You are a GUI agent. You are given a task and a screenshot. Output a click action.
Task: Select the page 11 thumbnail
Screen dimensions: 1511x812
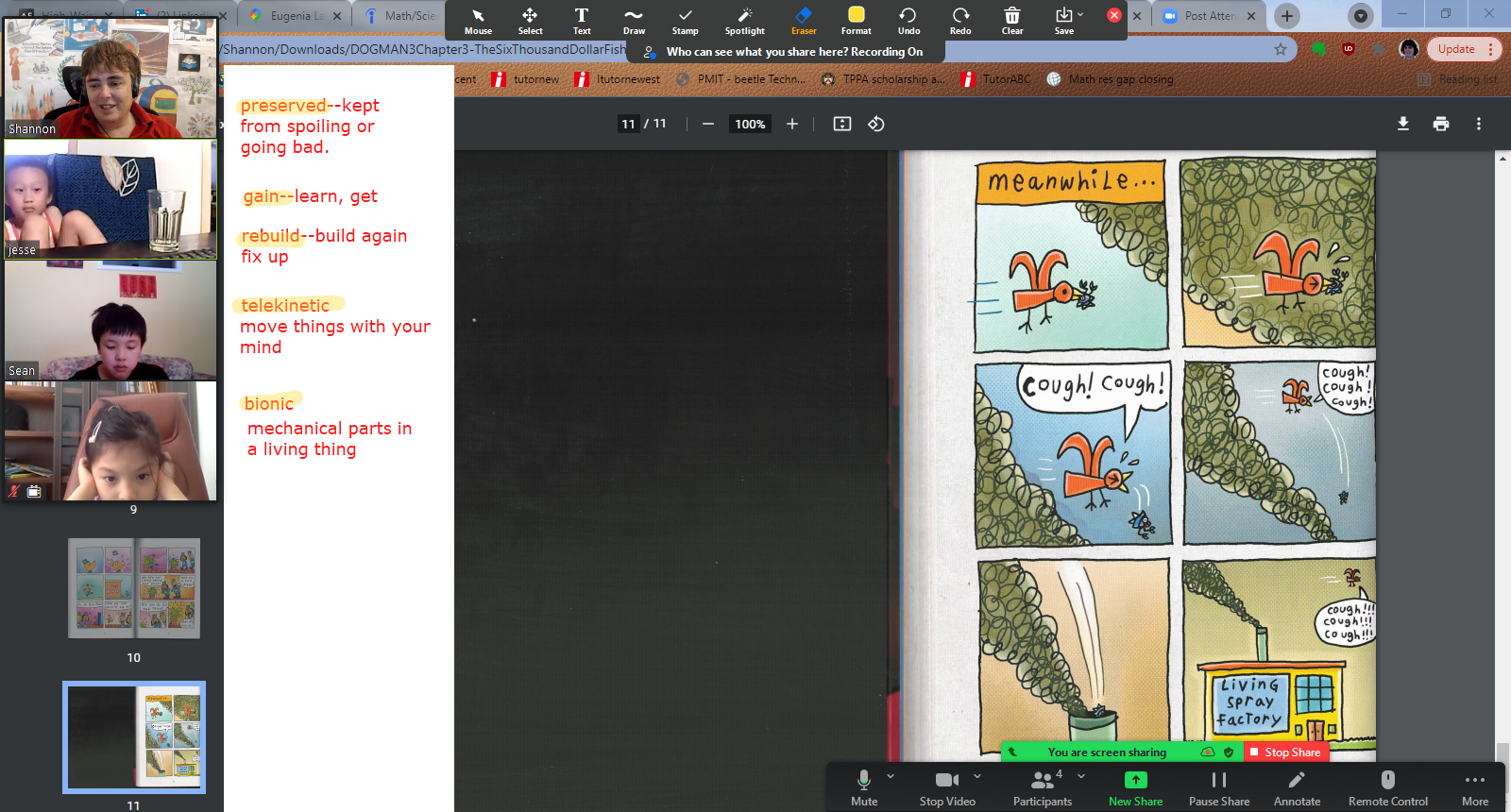coord(134,736)
